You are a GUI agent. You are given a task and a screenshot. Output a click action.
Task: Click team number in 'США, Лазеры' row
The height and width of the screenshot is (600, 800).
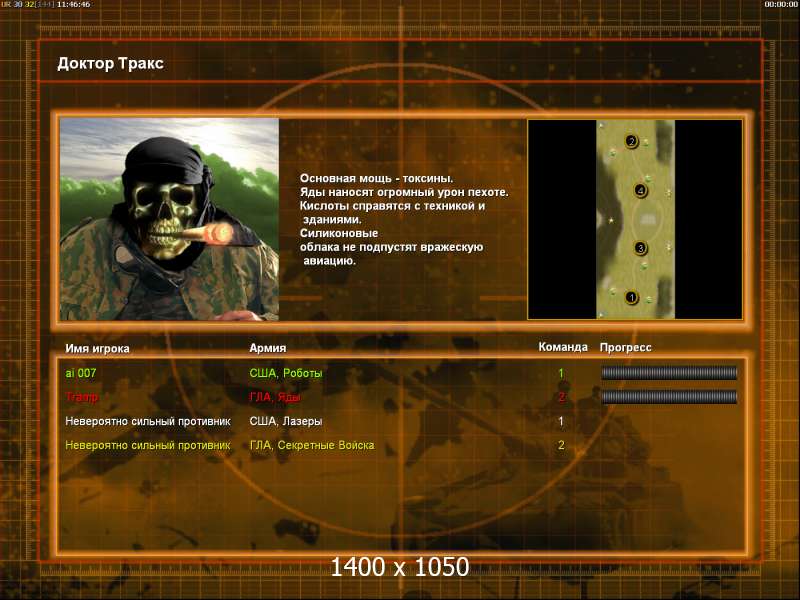click(x=561, y=421)
